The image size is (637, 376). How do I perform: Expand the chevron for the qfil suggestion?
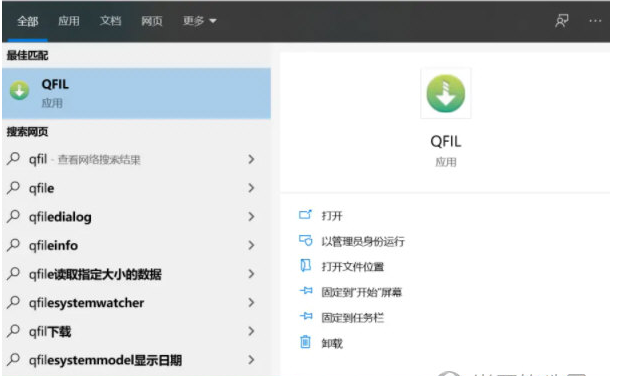tap(251, 159)
